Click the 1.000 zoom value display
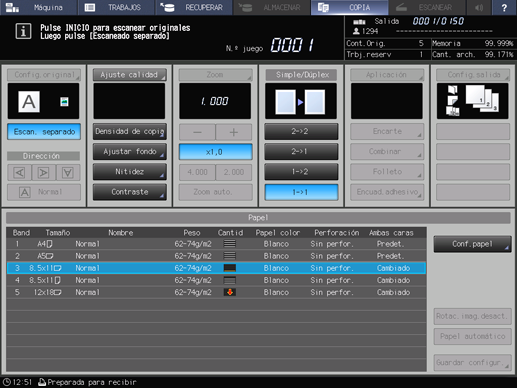The width and height of the screenshot is (517, 388). point(215,101)
